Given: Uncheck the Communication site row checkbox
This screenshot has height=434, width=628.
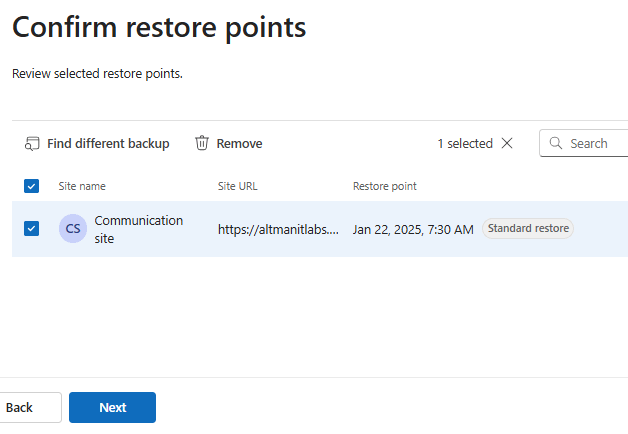Looking at the screenshot, I should (x=31, y=229).
